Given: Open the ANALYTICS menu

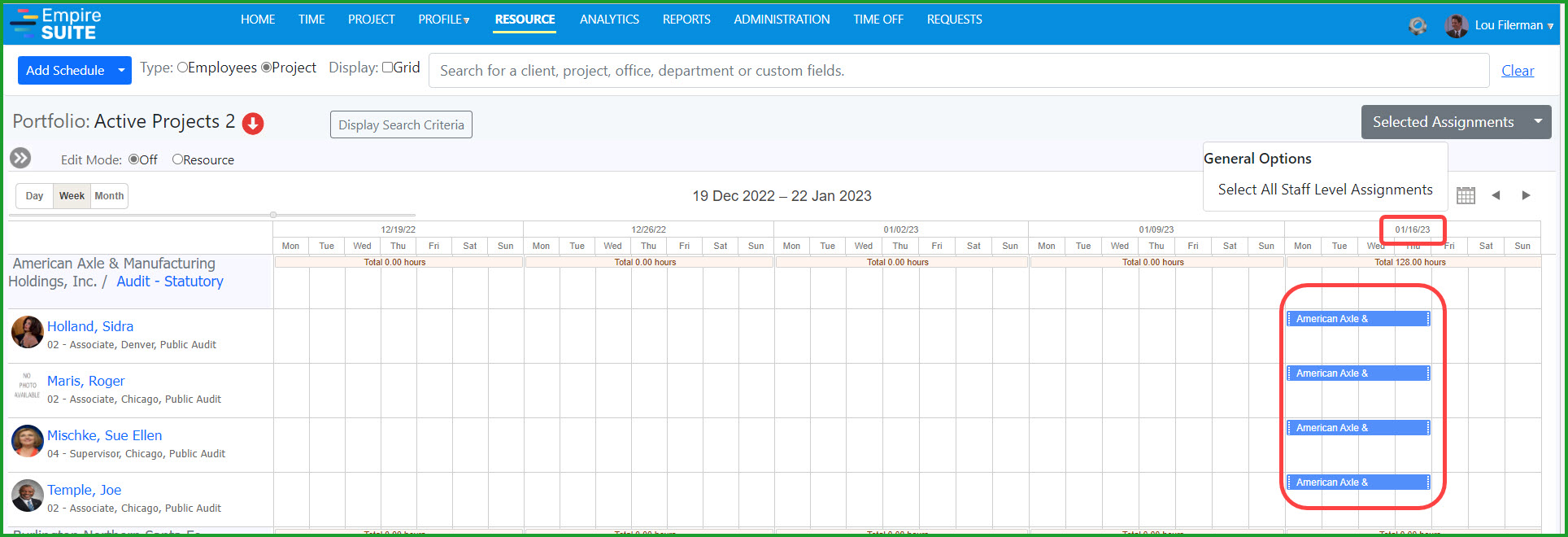Looking at the screenshot, I should click(609, 20).
